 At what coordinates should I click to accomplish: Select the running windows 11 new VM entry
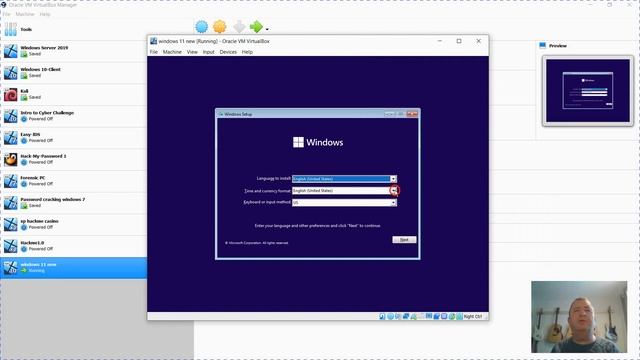(73, 268)
